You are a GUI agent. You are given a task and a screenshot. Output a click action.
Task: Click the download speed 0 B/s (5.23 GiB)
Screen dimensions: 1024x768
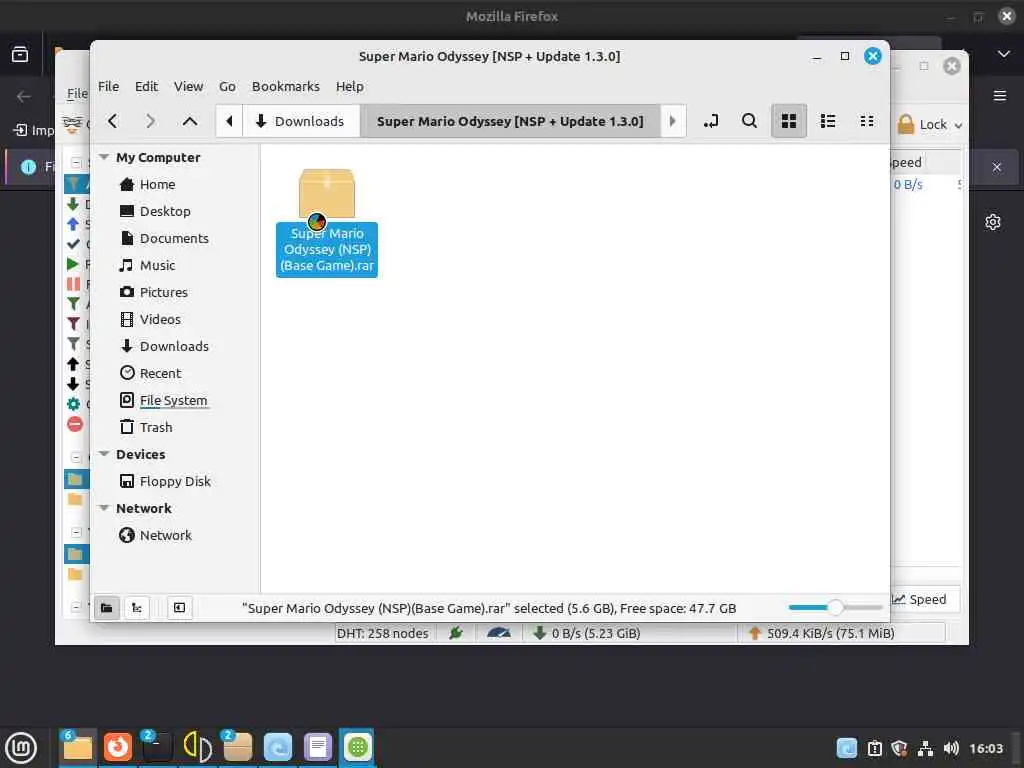pos(586,633)
